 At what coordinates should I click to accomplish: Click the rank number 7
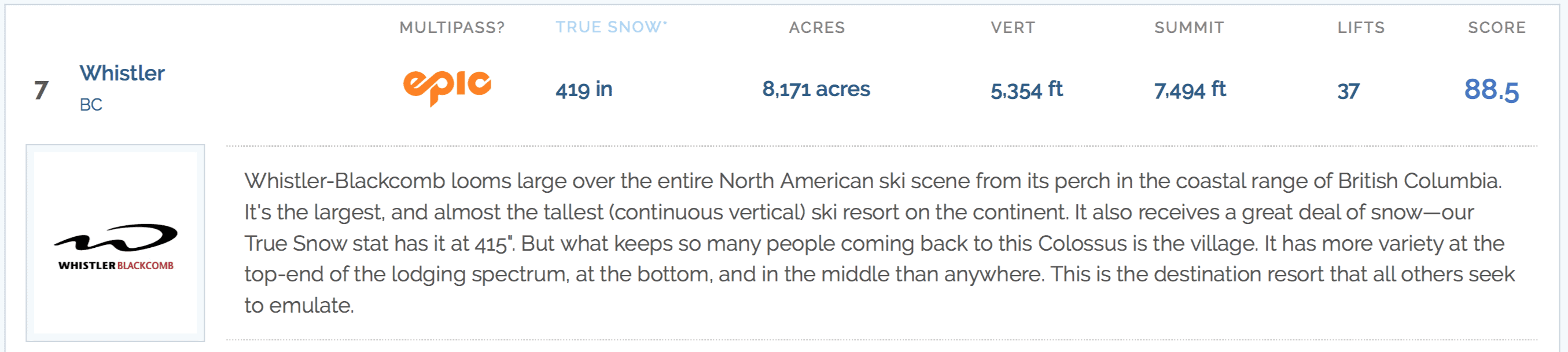[x=41, y=90]
